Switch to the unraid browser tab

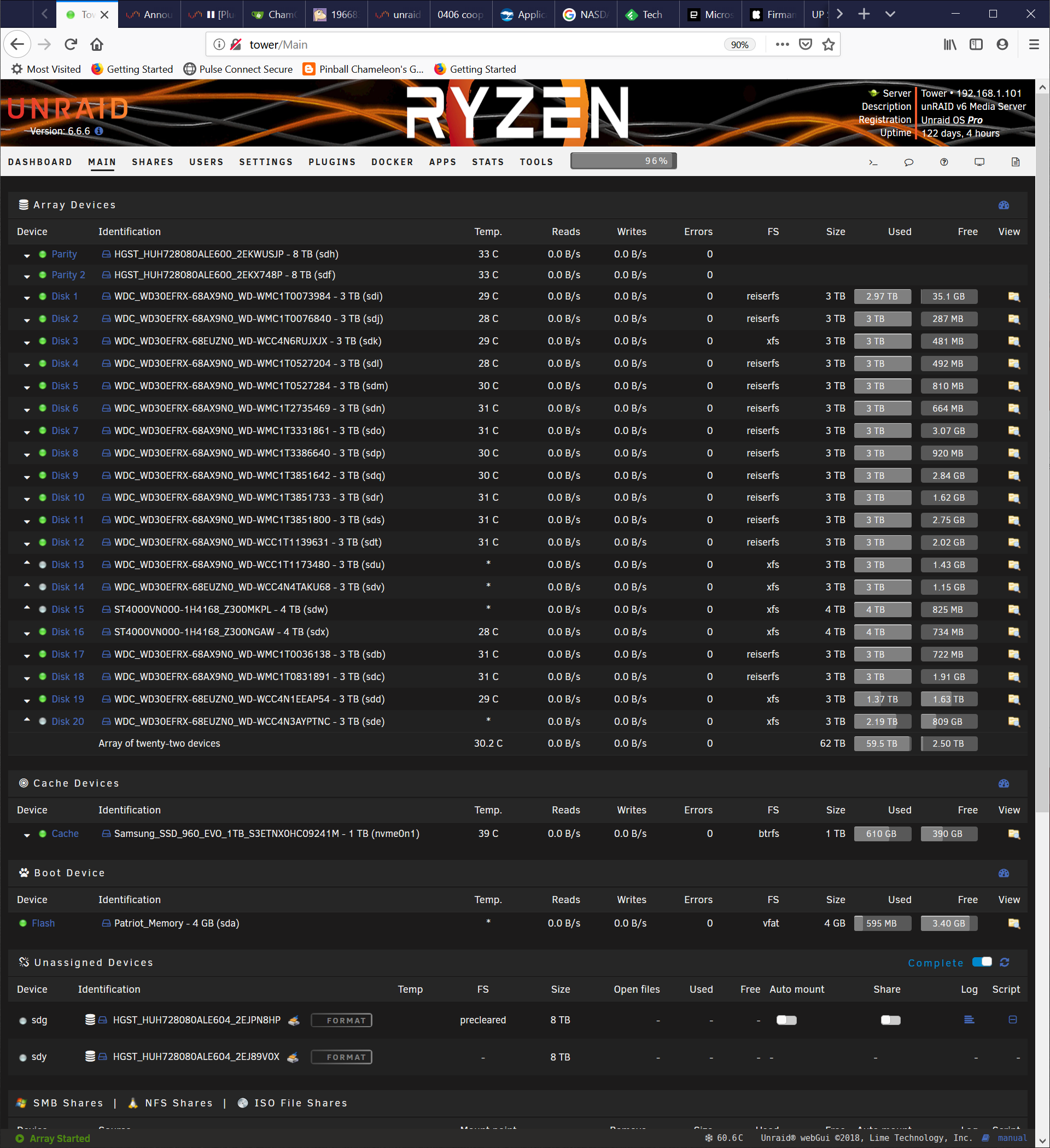pos(399,15)
